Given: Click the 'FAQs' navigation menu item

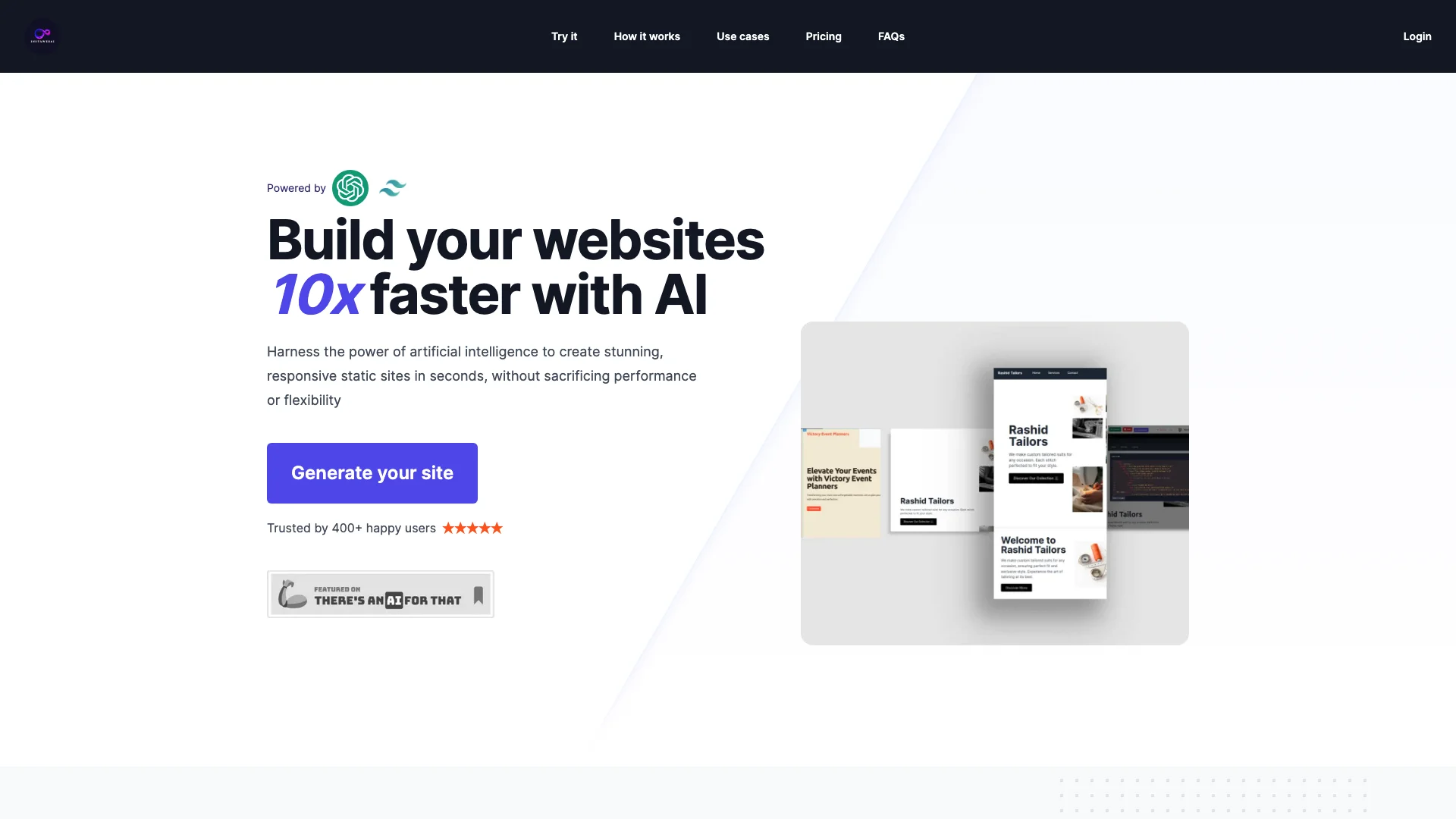Looking at the screenshot, I should pyautogui.click(x=891, y=36).
